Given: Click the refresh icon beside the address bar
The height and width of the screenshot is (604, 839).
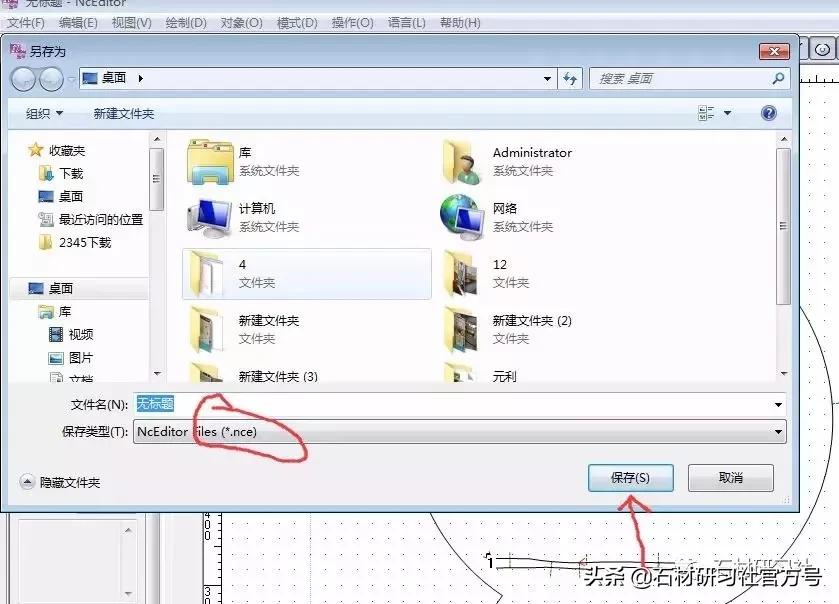Looking at the screenshot, I should [570, 79].
